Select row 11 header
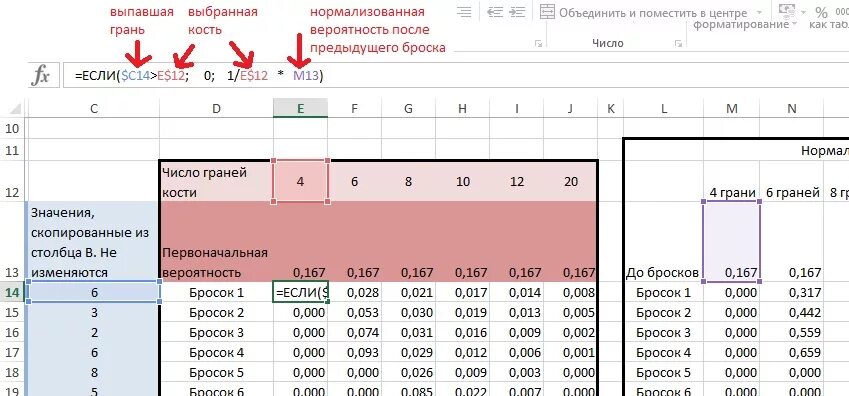Image resolution: width=849 pixels, height=396 pixels. [x=13, y=149]
